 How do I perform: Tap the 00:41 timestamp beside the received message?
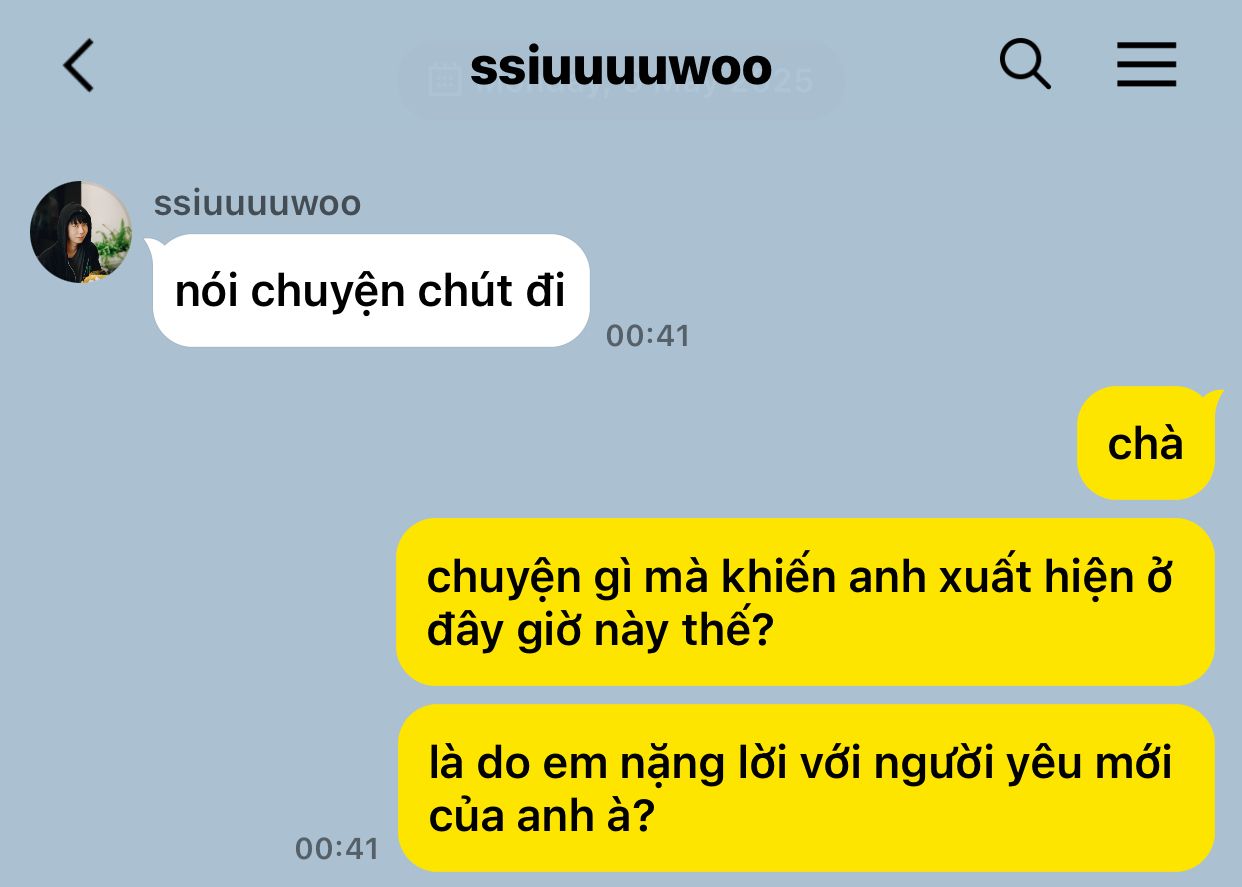[x=648, y=336]
